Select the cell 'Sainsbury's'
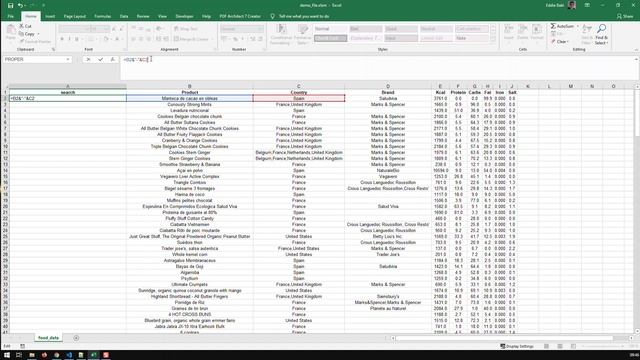 pyautogui.click(x=388, y=296)
